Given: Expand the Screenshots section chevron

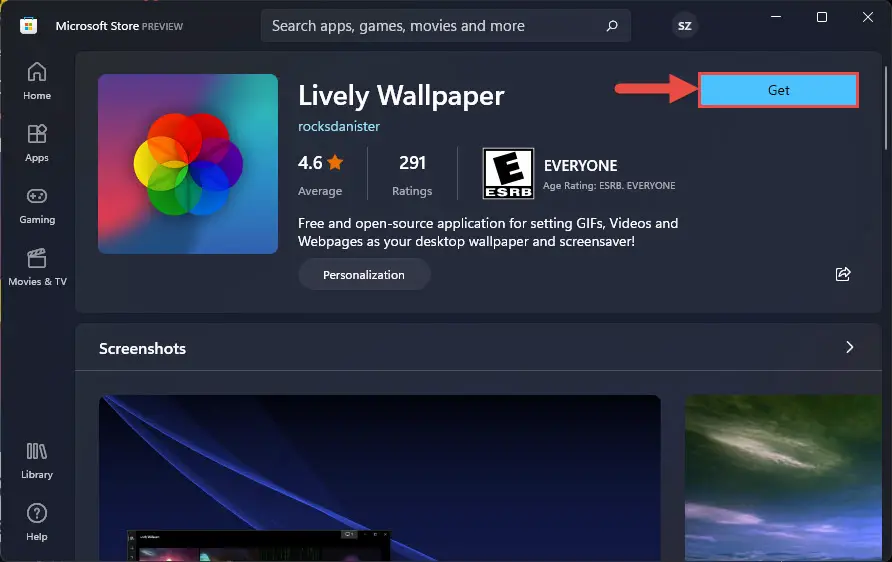Looking at the screenshot, I should 849,347.
